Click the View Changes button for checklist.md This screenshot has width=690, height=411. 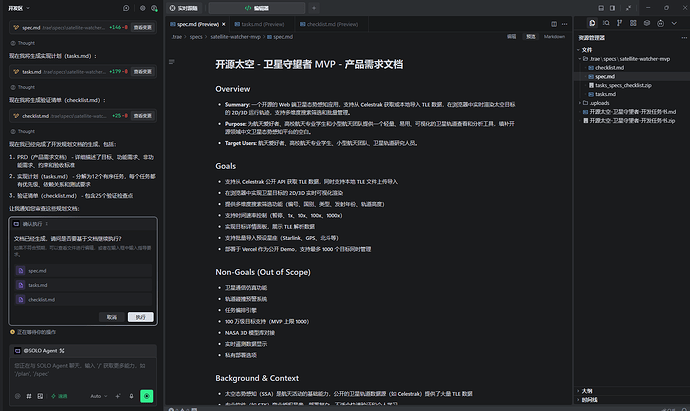(143, 116)
